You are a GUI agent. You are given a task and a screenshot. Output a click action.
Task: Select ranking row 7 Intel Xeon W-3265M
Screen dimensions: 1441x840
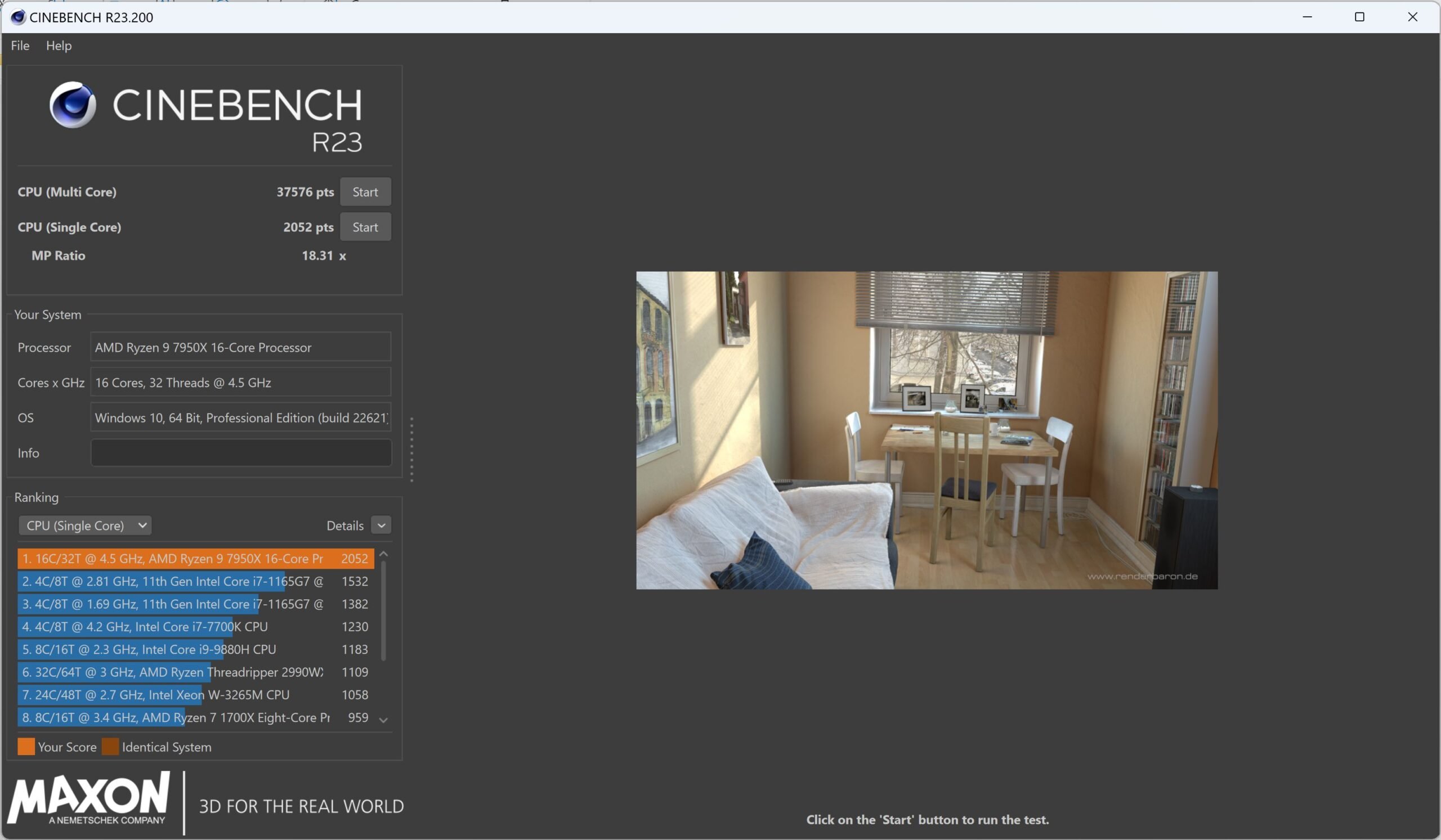point(195,695)
